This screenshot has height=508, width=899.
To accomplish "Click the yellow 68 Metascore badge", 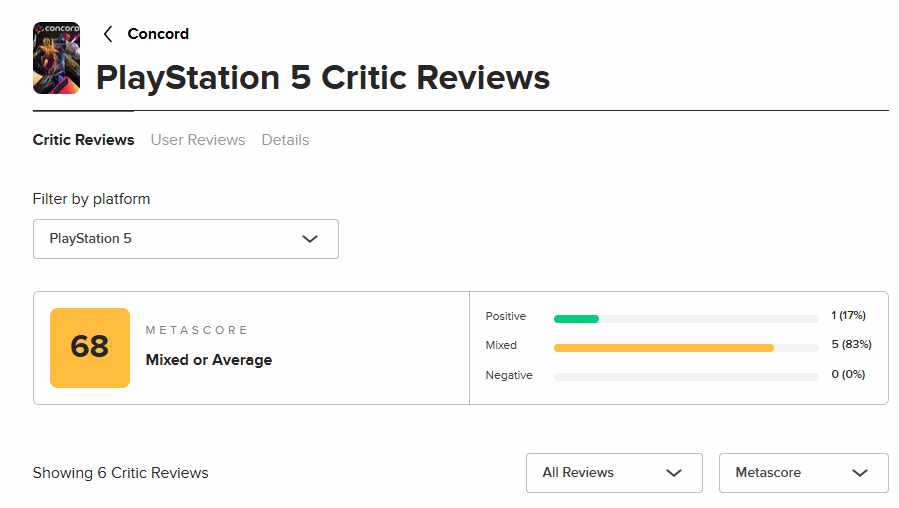I will click(90, 347).
